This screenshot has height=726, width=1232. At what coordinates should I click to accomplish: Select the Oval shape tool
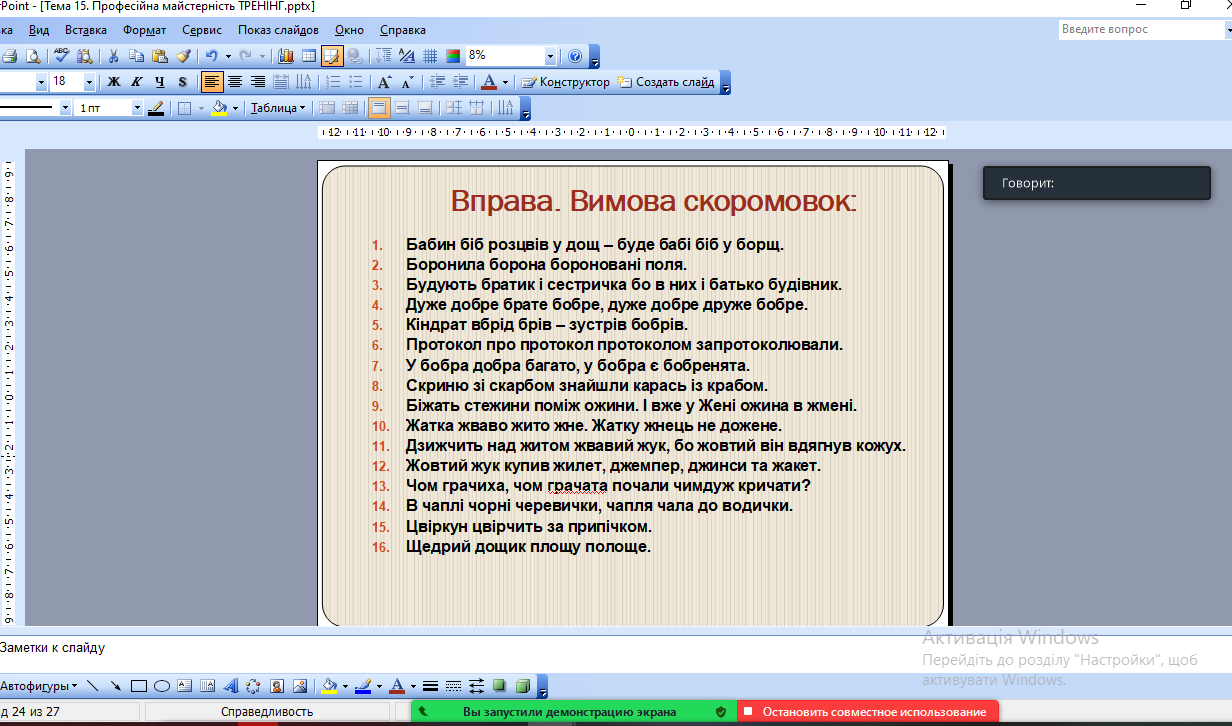click(x=161, y=686)
